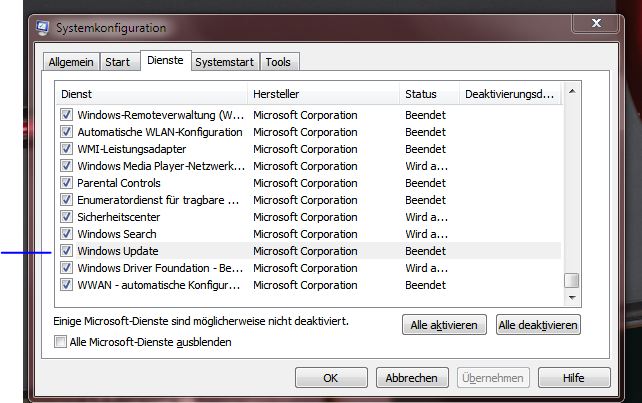The width and height of the screenshot is (642, 403).
Task: Sort by the Status column header
Action: tap(430, 94)
